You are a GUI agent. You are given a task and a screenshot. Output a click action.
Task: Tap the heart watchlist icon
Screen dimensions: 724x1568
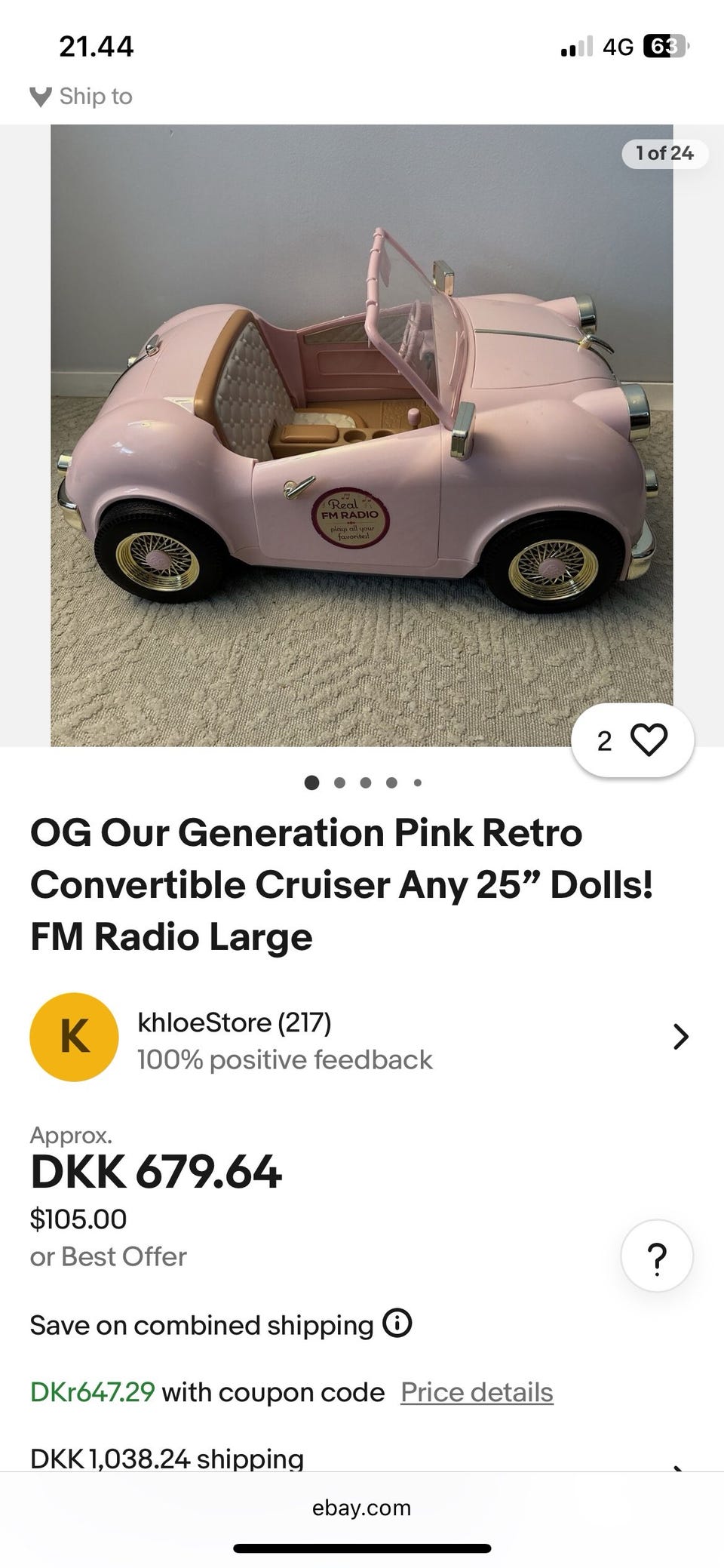point(649,740)
